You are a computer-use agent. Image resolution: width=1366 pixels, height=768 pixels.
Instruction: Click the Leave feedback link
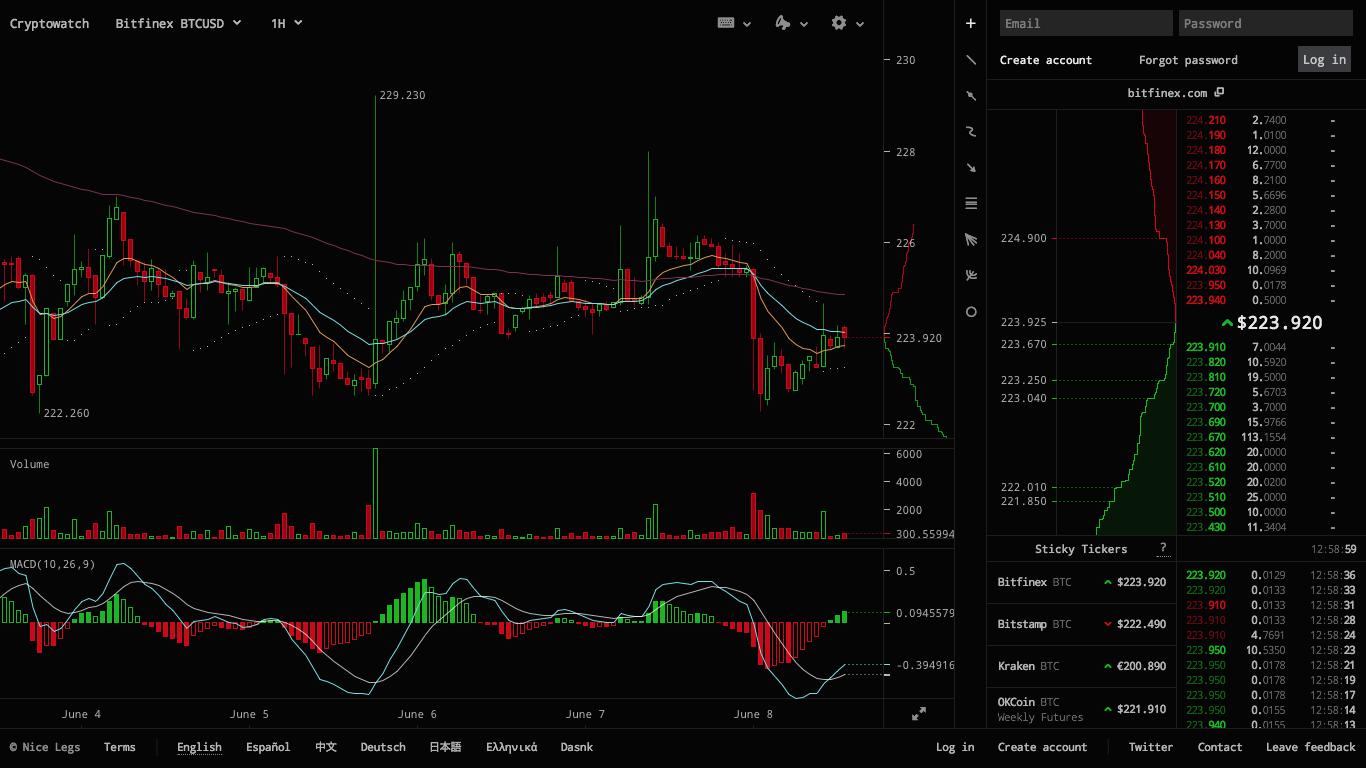point(1311,747)
